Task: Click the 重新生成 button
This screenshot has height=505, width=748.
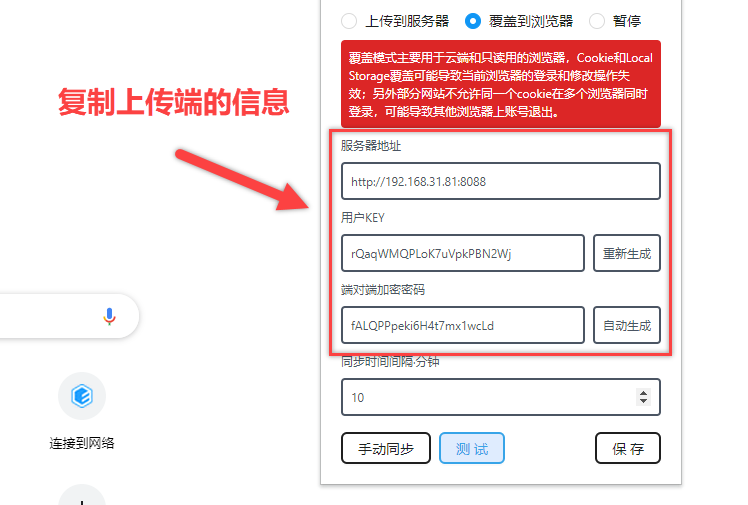Action: click(627, 253)
